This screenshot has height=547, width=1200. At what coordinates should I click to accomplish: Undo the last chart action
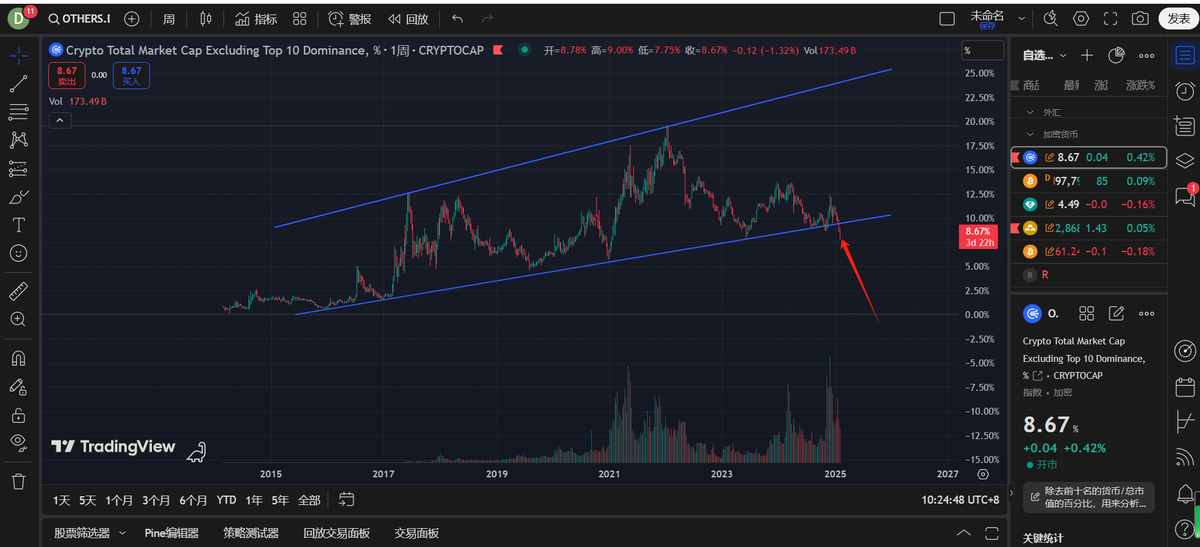pyautogui.click(x=458, y=19)
